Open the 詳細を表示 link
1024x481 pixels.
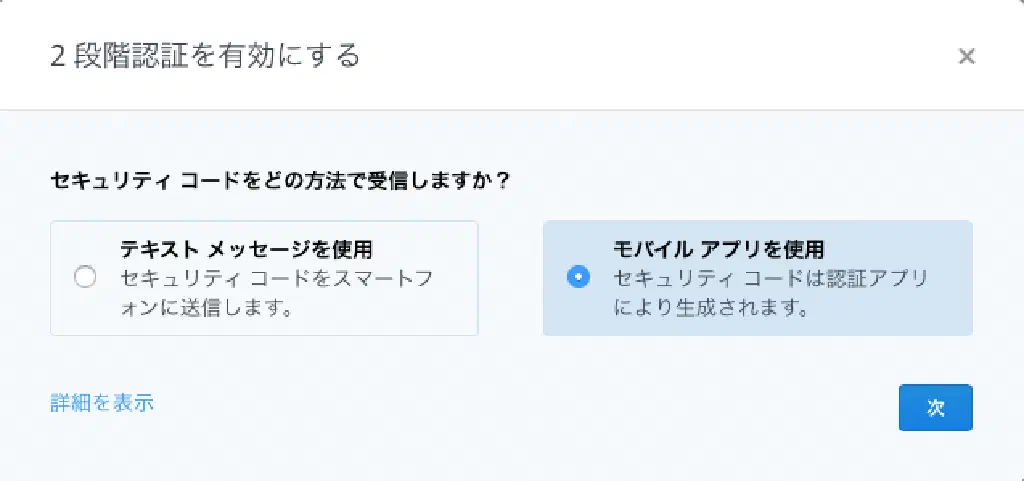(102, 403)
